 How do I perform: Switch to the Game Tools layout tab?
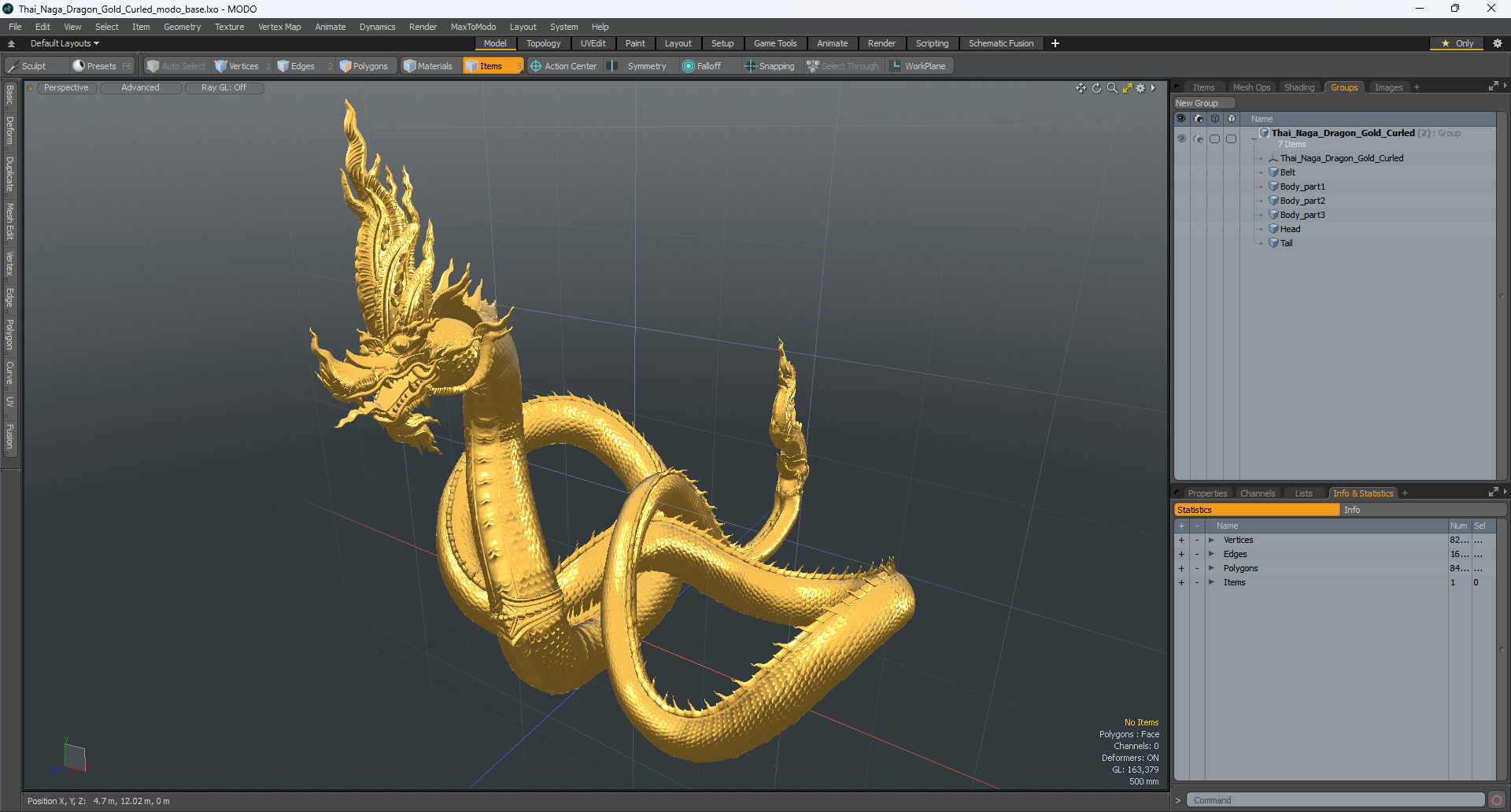[x=775, y=43]
